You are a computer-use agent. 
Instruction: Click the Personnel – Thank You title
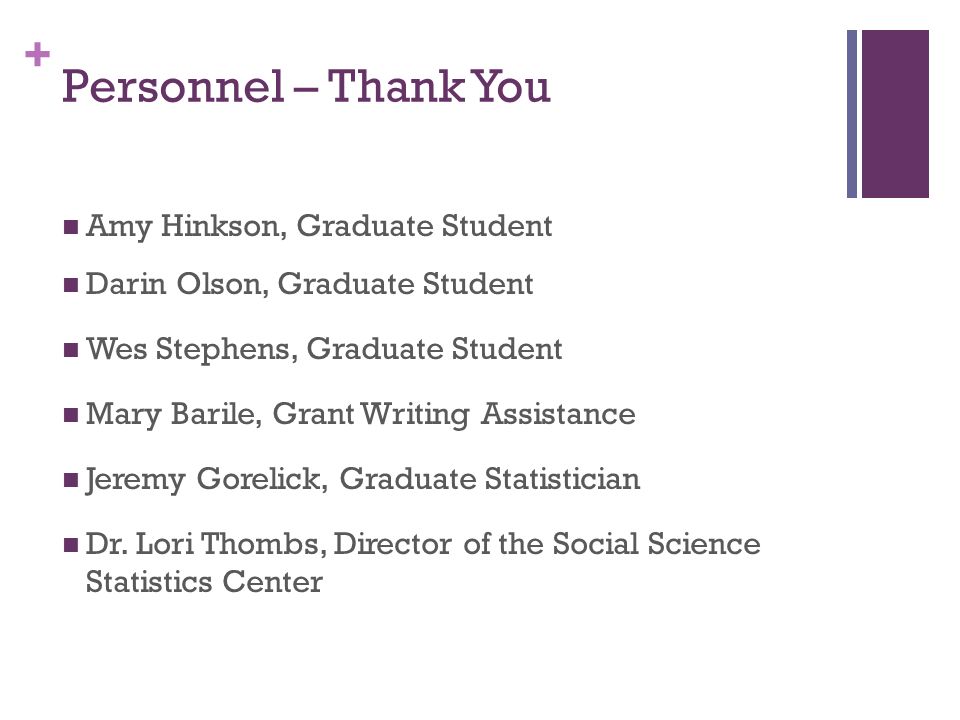306,86
